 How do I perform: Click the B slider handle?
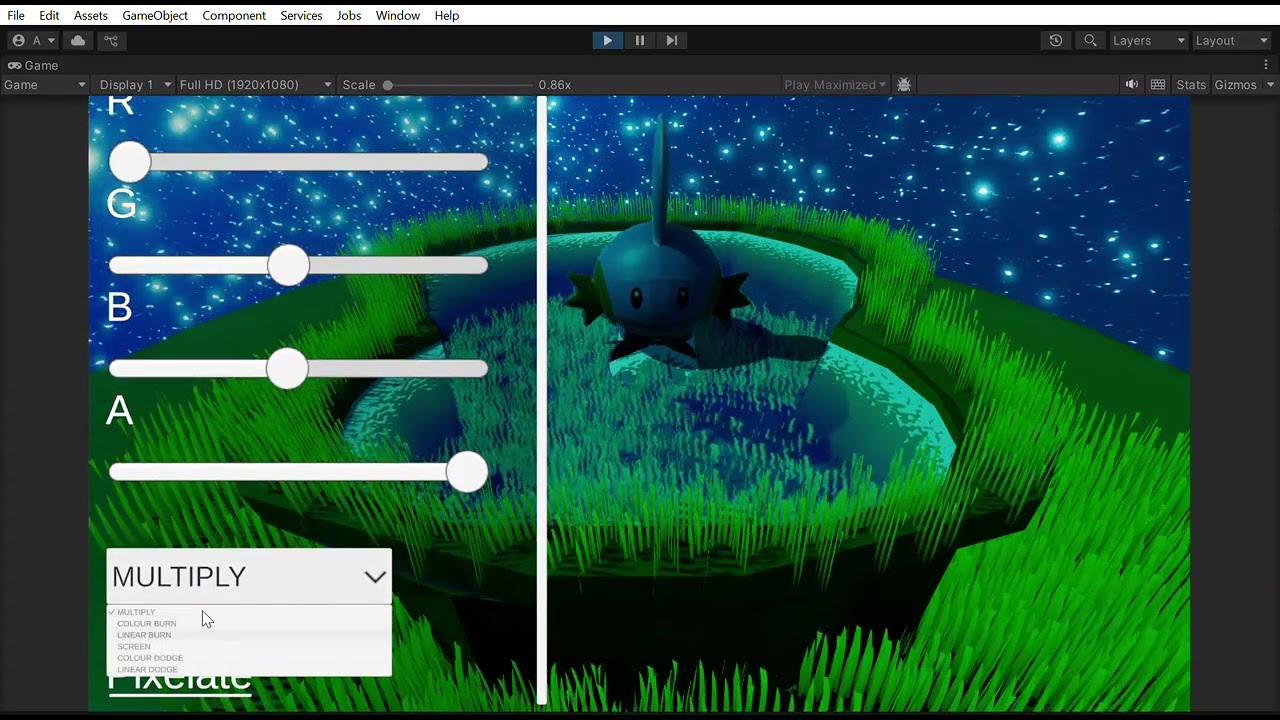[x=288, y=369]
